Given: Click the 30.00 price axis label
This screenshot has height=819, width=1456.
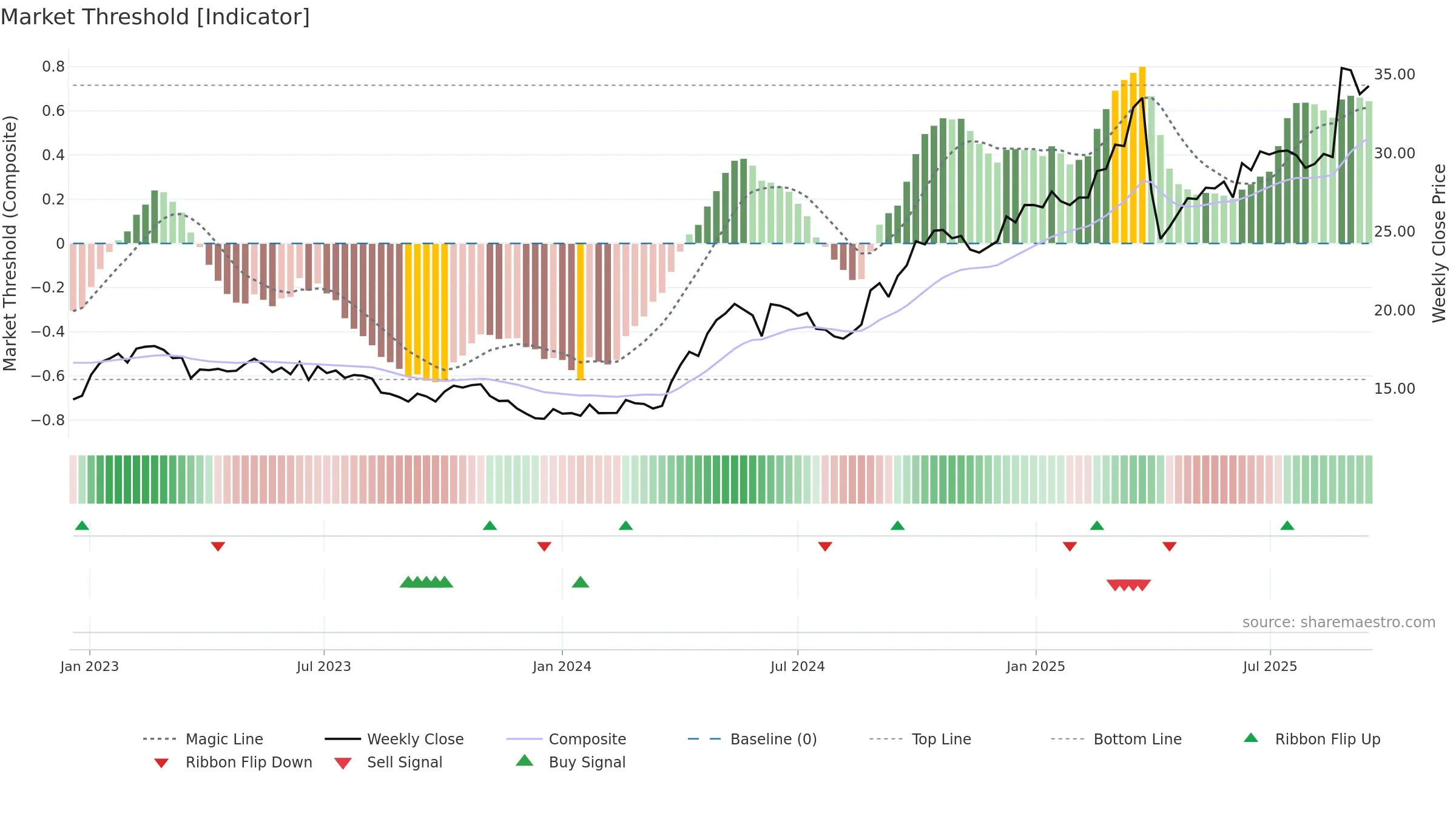Looking at the screenshot, I should point(1395,153).
